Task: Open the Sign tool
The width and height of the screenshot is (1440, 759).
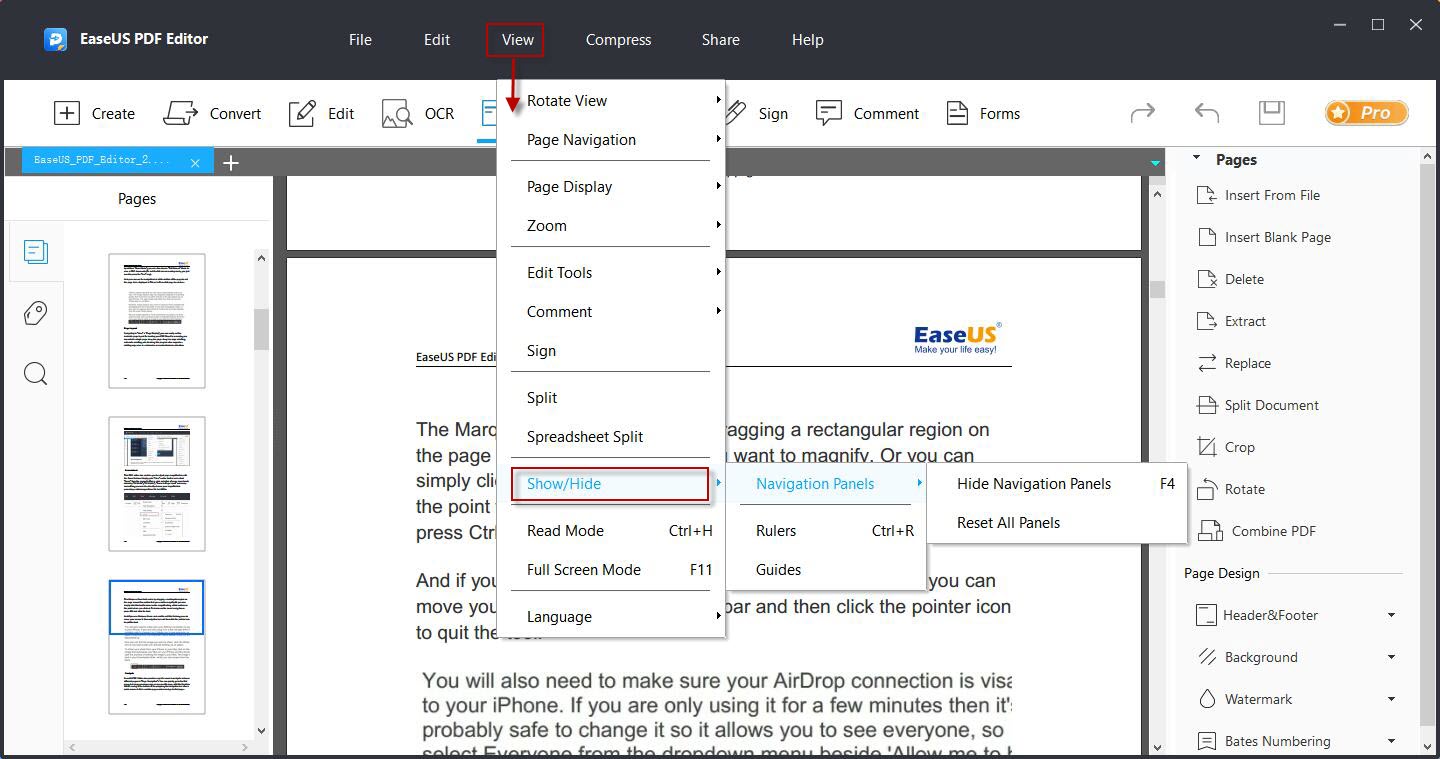Action: click(x=757, y=113)
